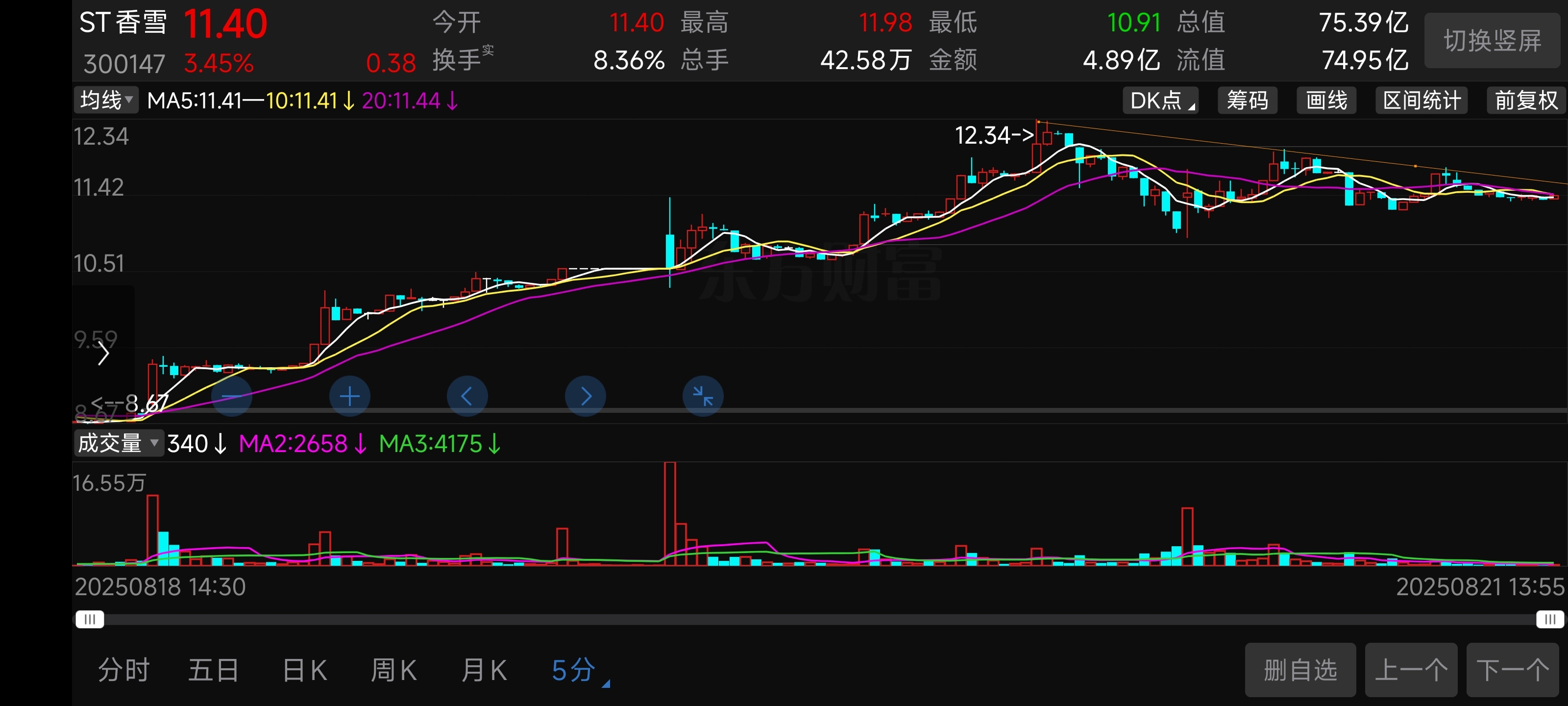Click the time range slider track
Screen dimensions: 1568x706
(x=819, y=620)
